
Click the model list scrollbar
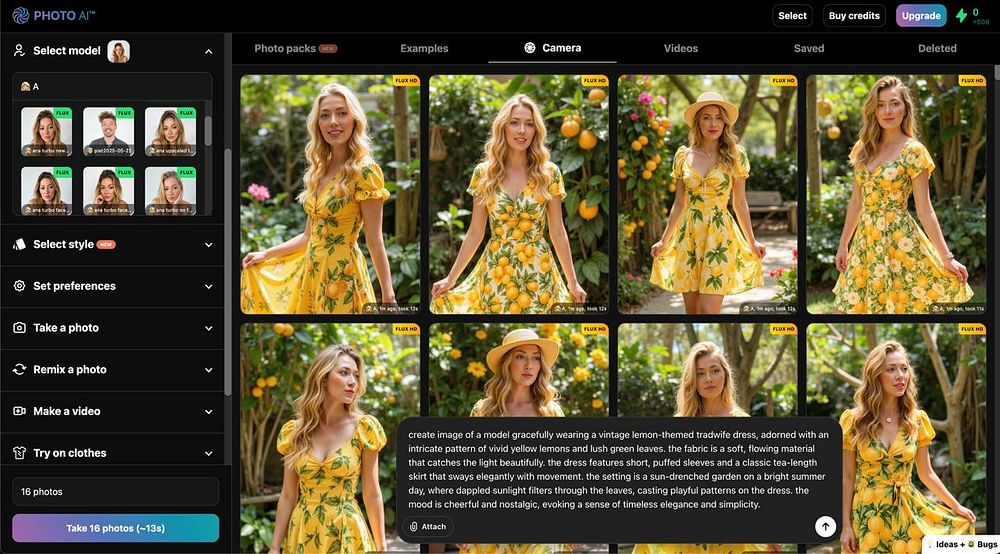tap(208, 131)
